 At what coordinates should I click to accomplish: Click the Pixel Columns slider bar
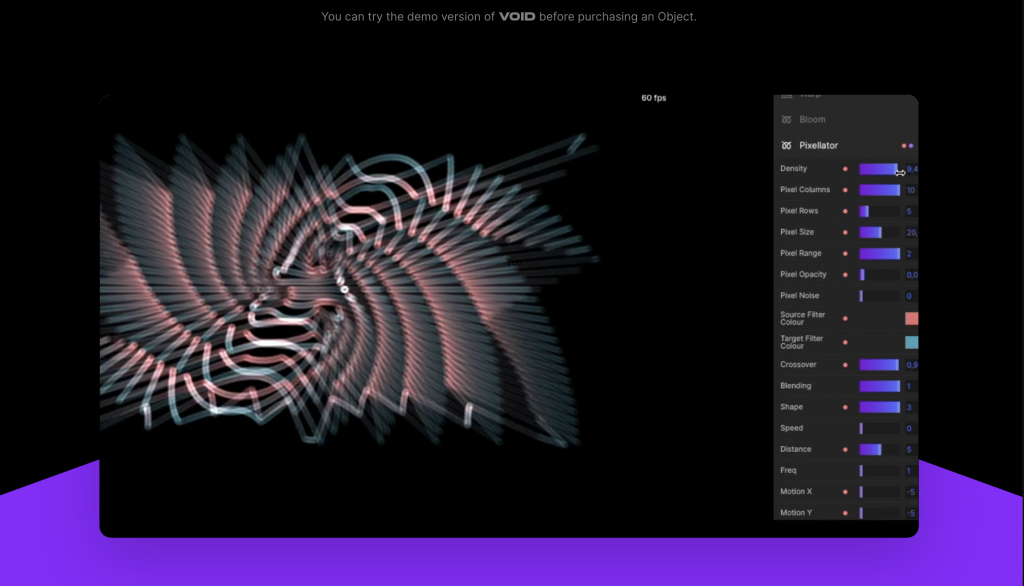click(x=879, y=190)
